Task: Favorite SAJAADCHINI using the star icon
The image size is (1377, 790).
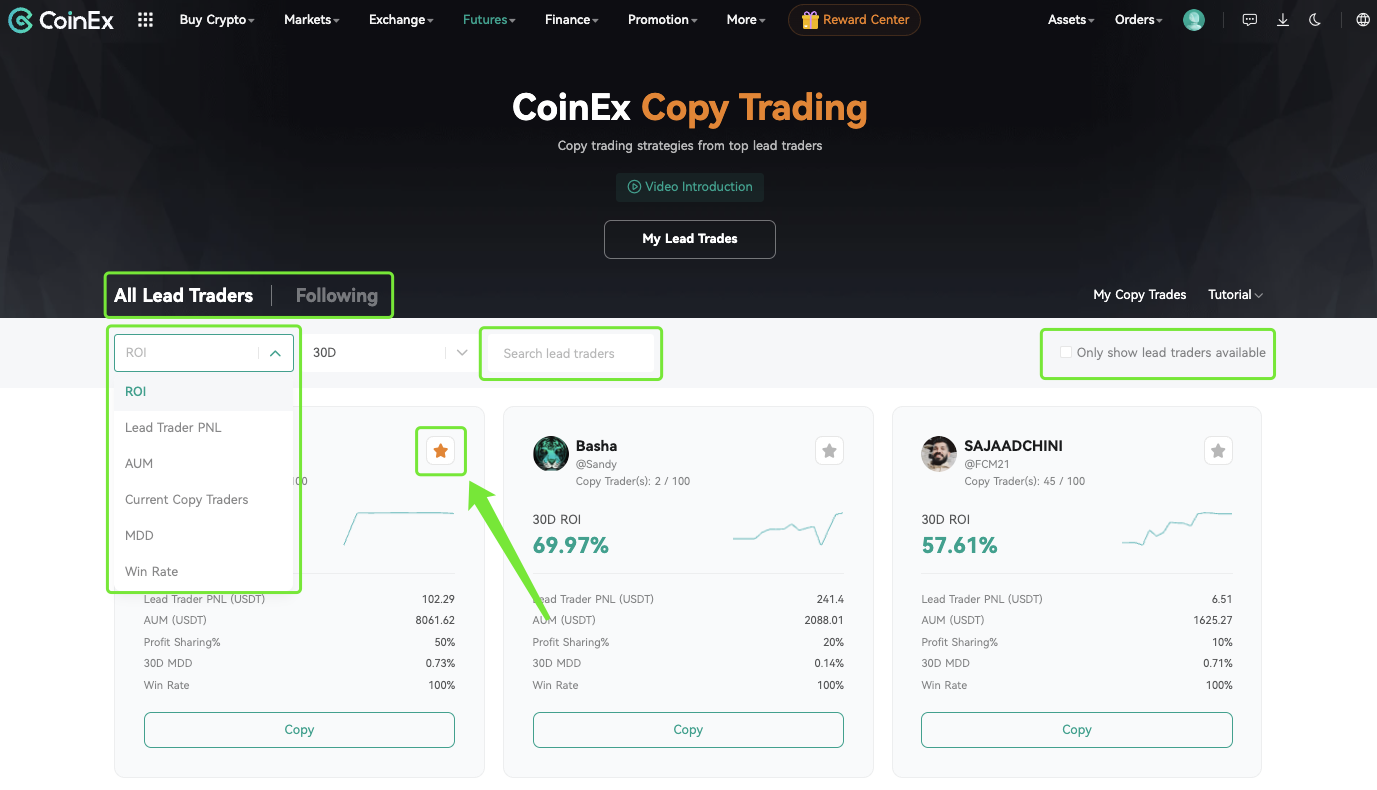Action: coord(1218,450)
